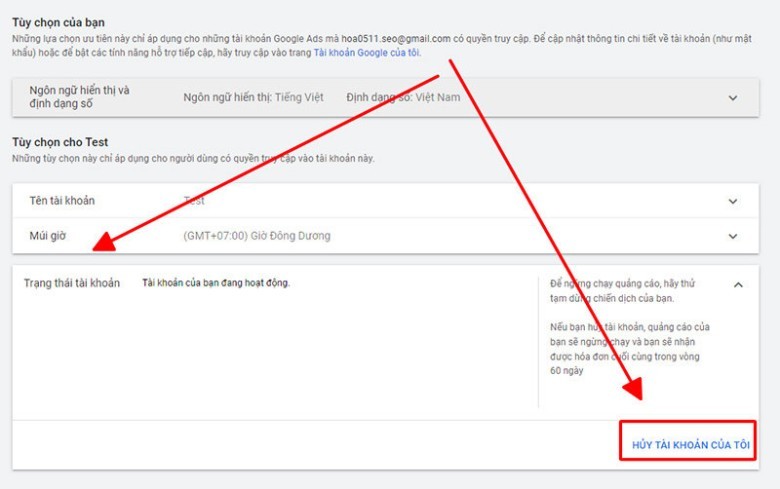780x489 pixels.
Task: Select the Múi giờ label
Action: tap(47, 236)
